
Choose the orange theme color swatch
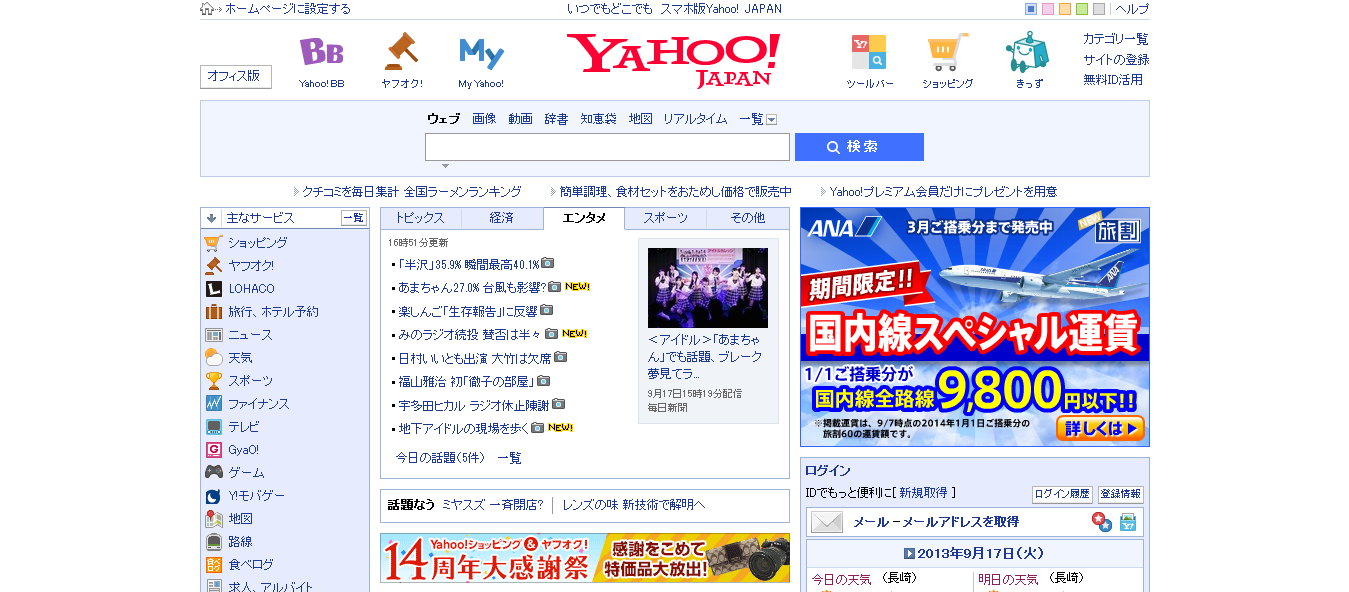(x=1065, y=9)
